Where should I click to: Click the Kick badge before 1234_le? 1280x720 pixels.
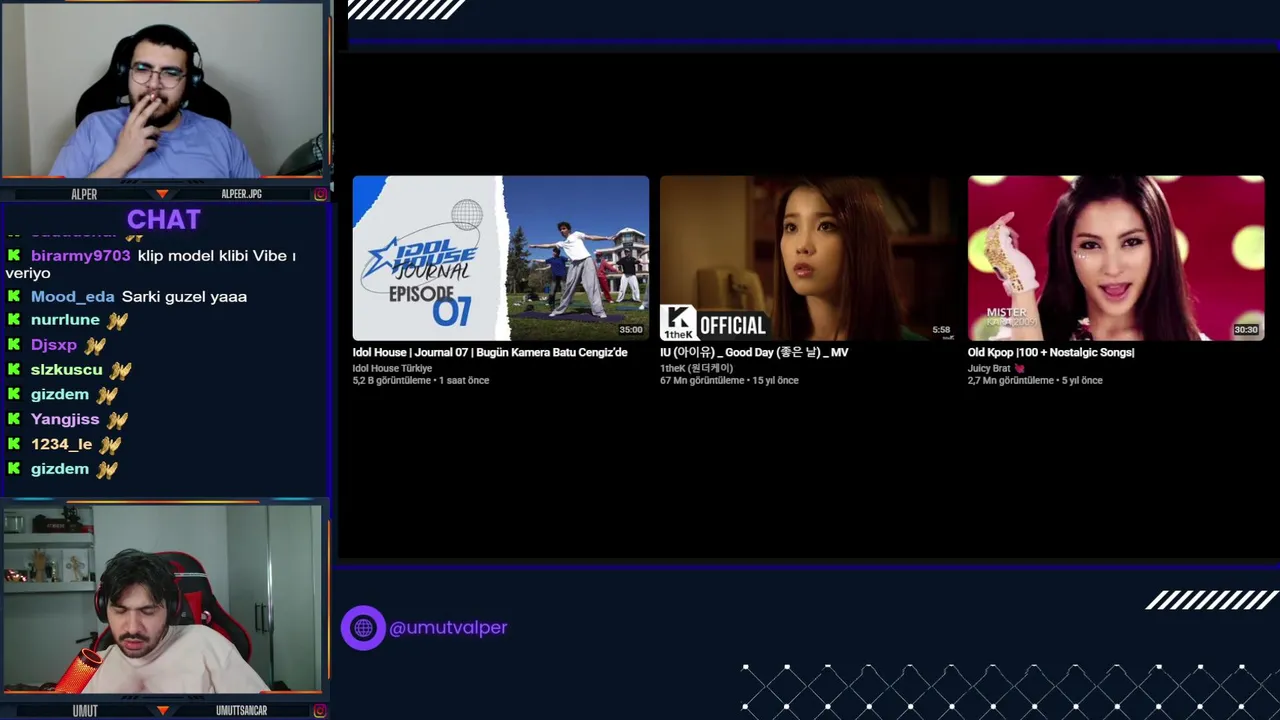(14, 444)
